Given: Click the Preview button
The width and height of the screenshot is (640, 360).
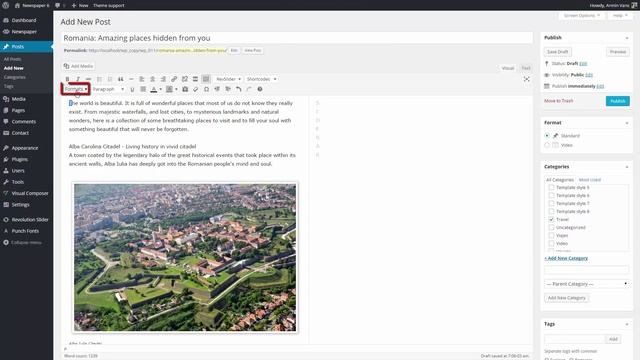Looking at the screenshot, I should (618, 52).
